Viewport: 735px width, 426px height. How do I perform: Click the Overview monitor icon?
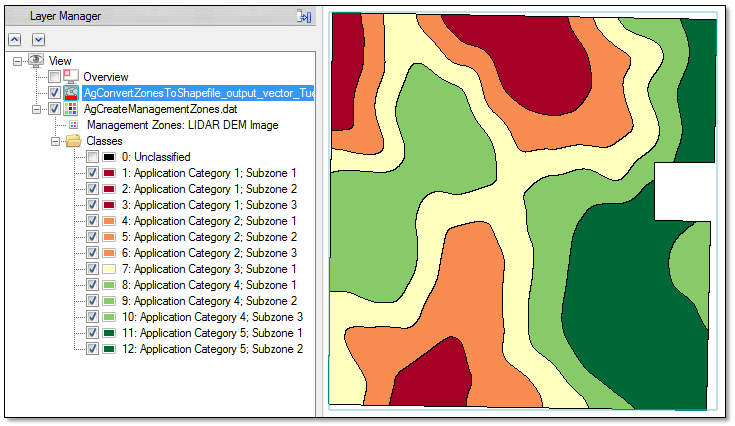tap(71, 77)
